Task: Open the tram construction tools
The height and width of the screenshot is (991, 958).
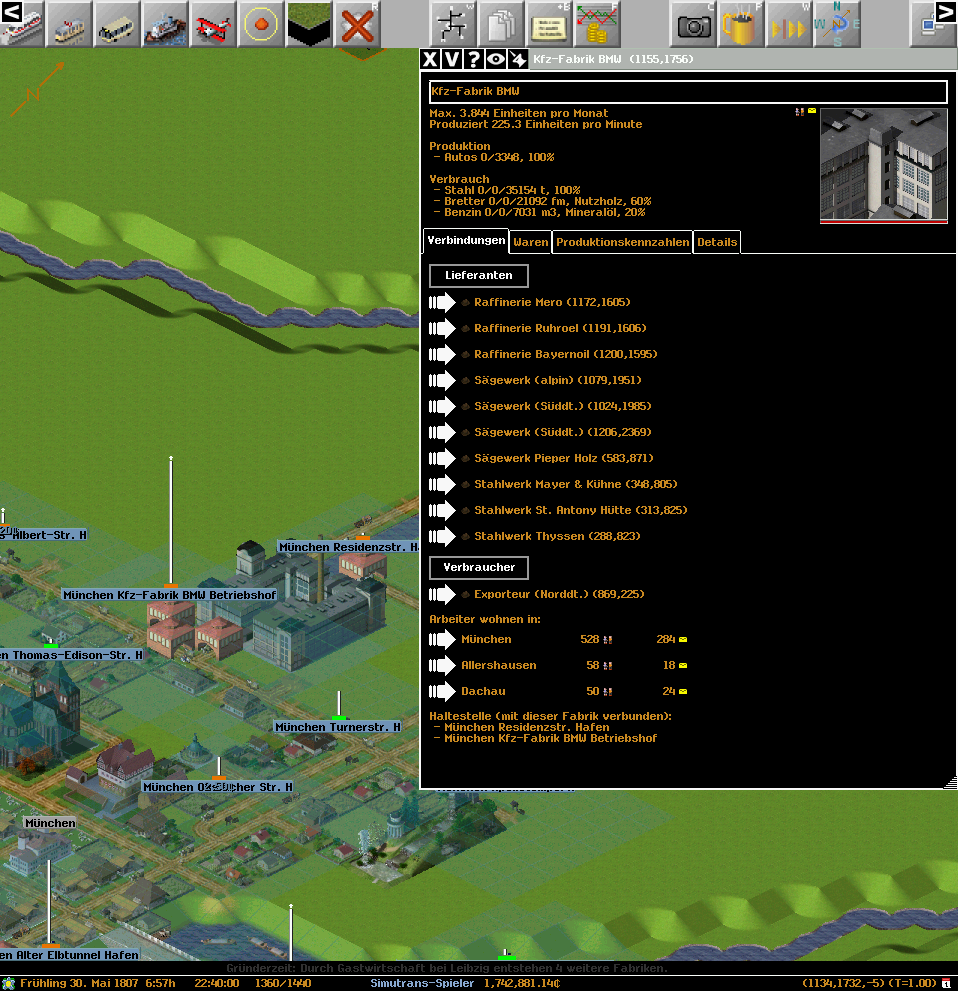Action: coord(70,24)
